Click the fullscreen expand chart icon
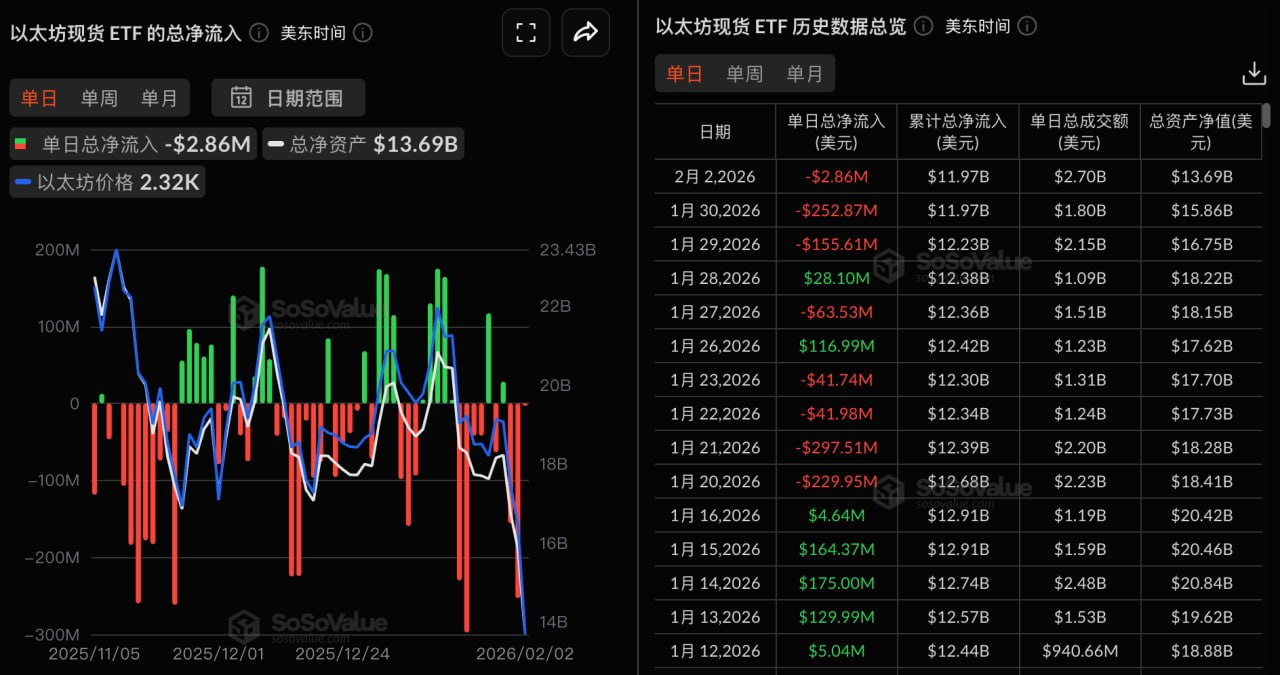 [x=526, y=32]
